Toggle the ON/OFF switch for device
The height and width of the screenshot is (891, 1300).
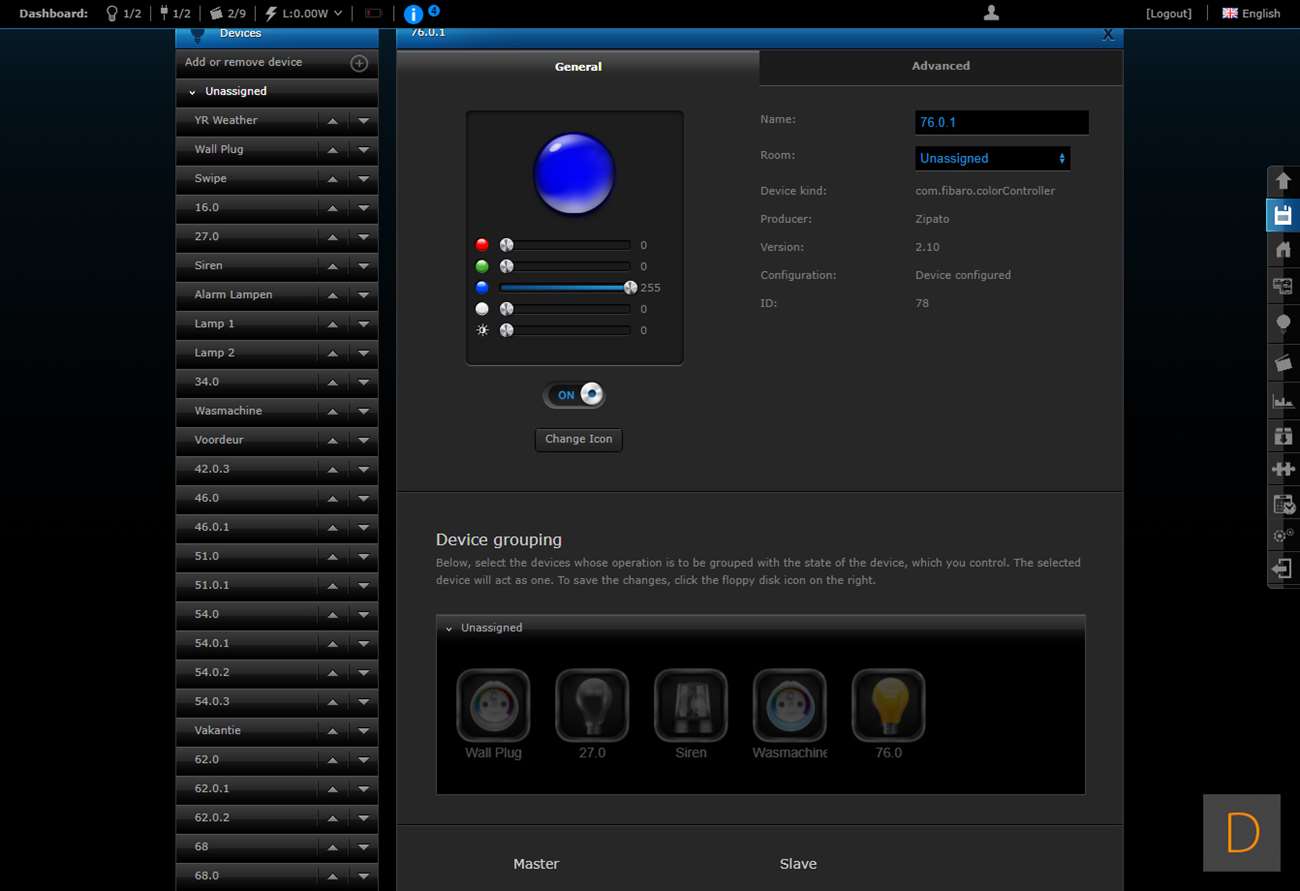[575, 395]
